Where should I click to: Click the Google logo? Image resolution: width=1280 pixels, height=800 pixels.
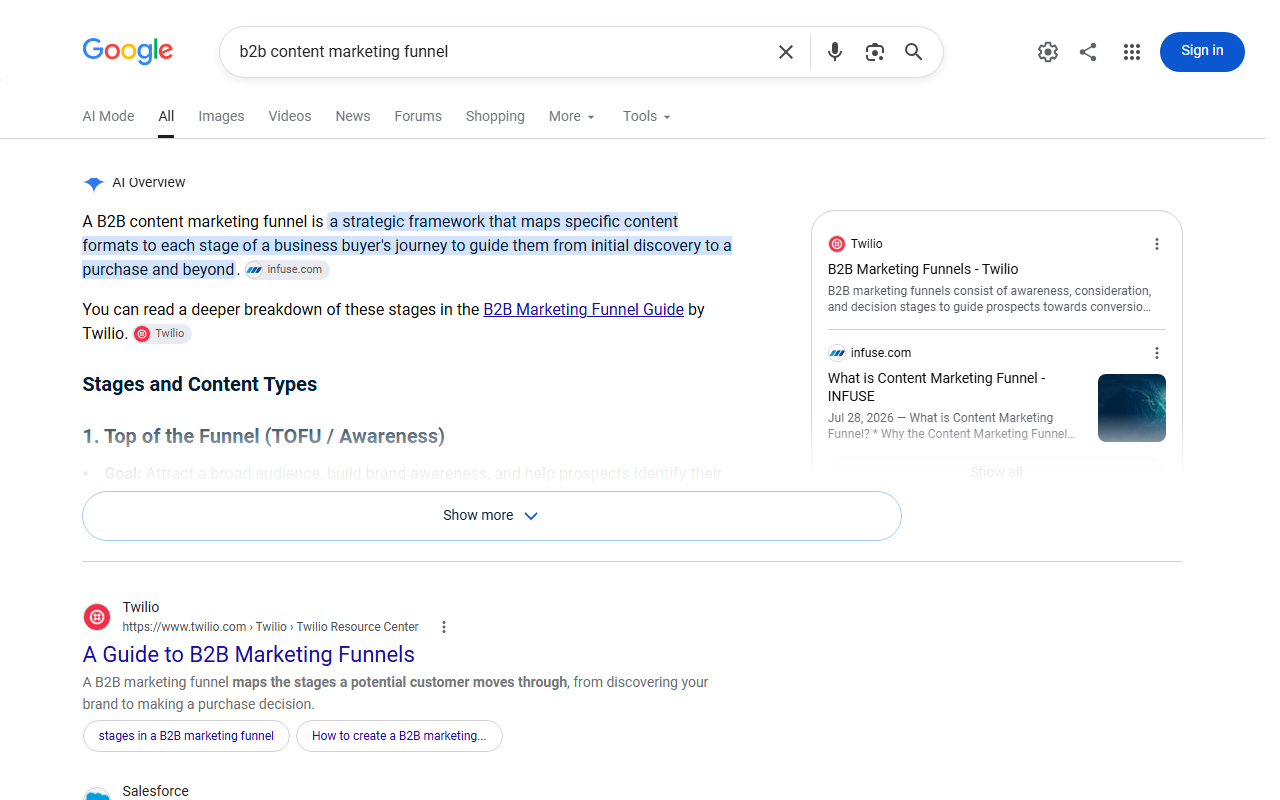[127, 51]
